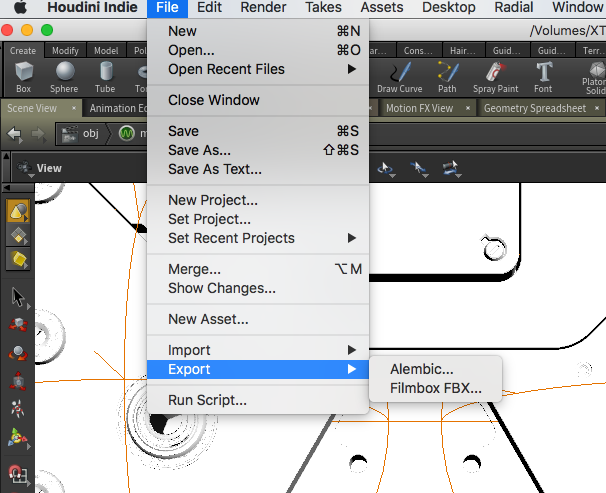This screenshot has width=606, height=493.
Task: Click New Asset... menu item
Action: pyautogui.click(x=258, y=319)
